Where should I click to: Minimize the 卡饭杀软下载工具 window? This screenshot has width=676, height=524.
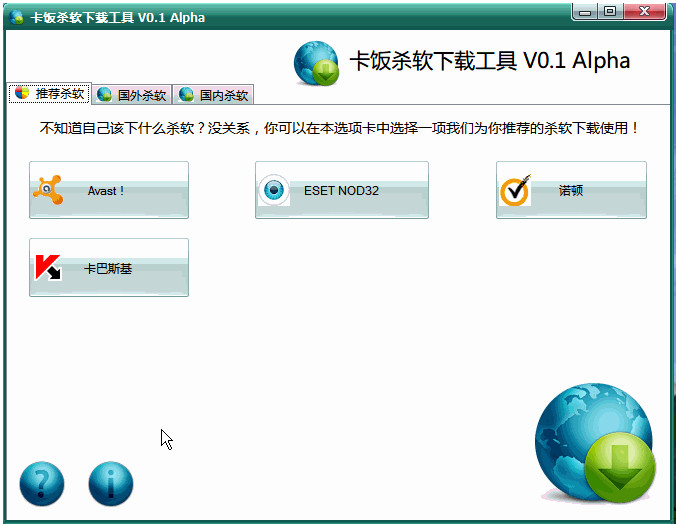(x=585, y=12)
